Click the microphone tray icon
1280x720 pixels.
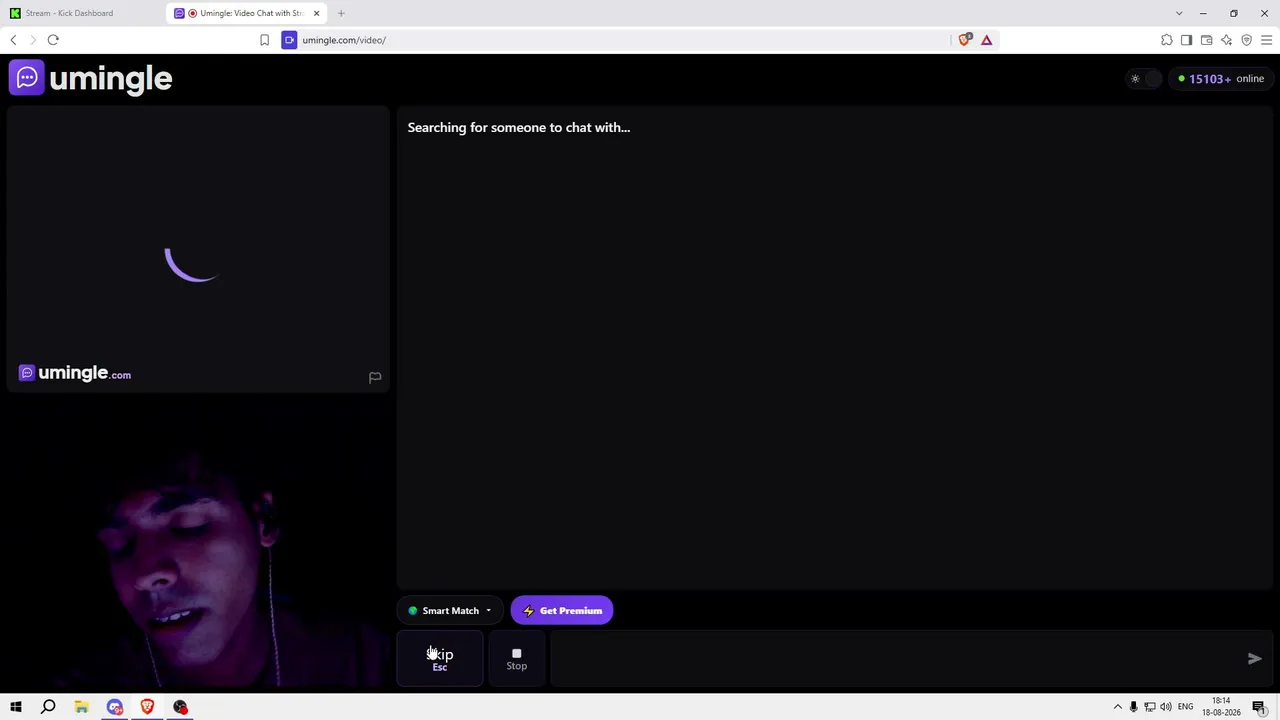(1133, 707)
